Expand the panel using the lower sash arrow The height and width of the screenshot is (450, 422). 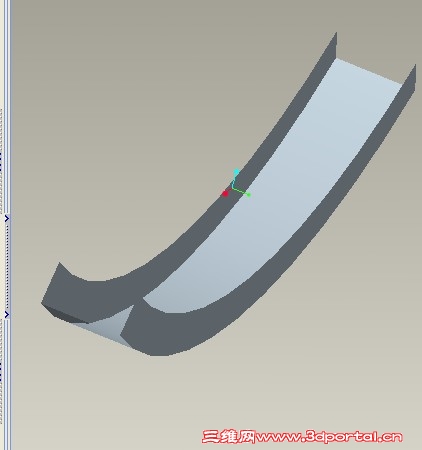click(x=7, y=314)
